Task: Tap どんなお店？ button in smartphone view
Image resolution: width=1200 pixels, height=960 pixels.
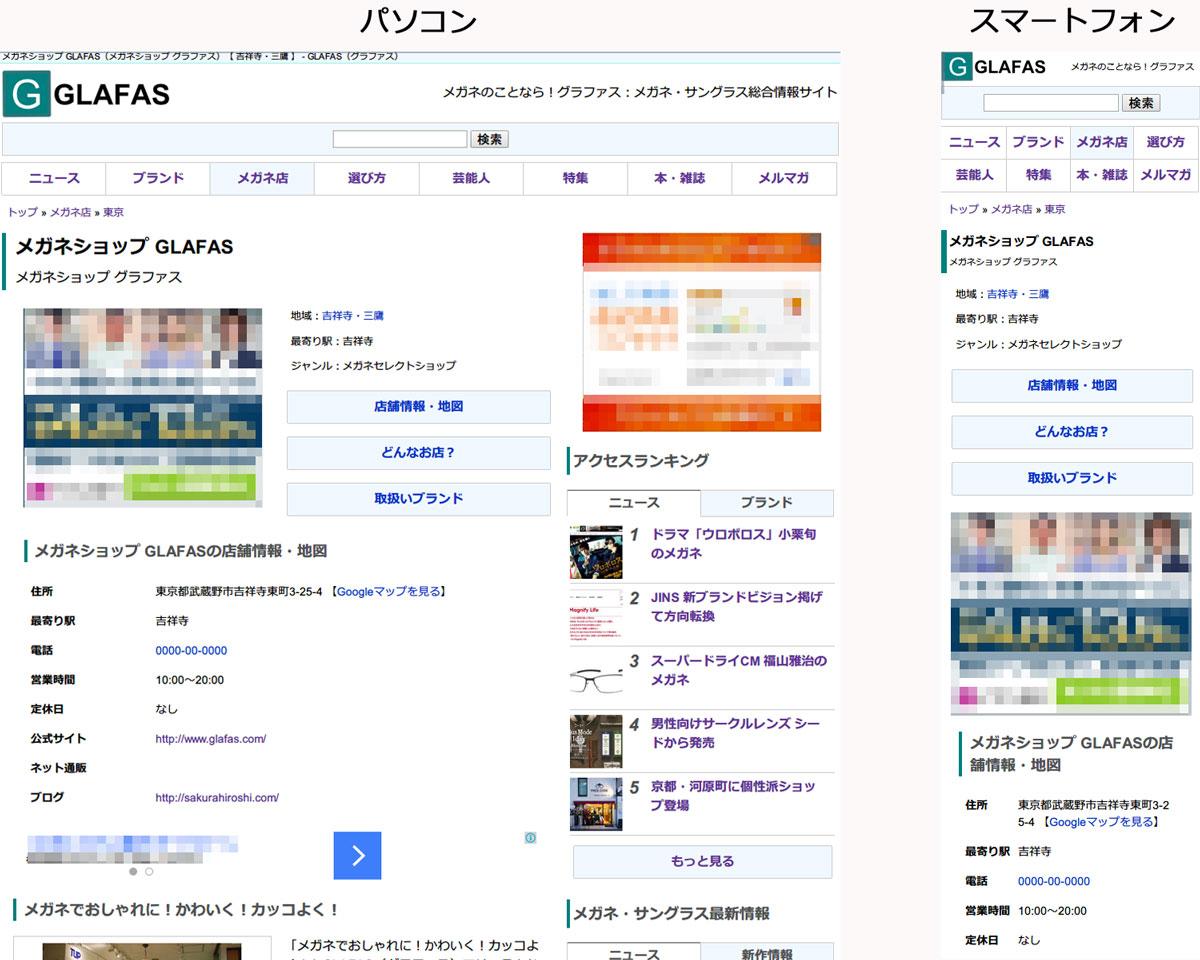Action: click(x=1072, y=432)
